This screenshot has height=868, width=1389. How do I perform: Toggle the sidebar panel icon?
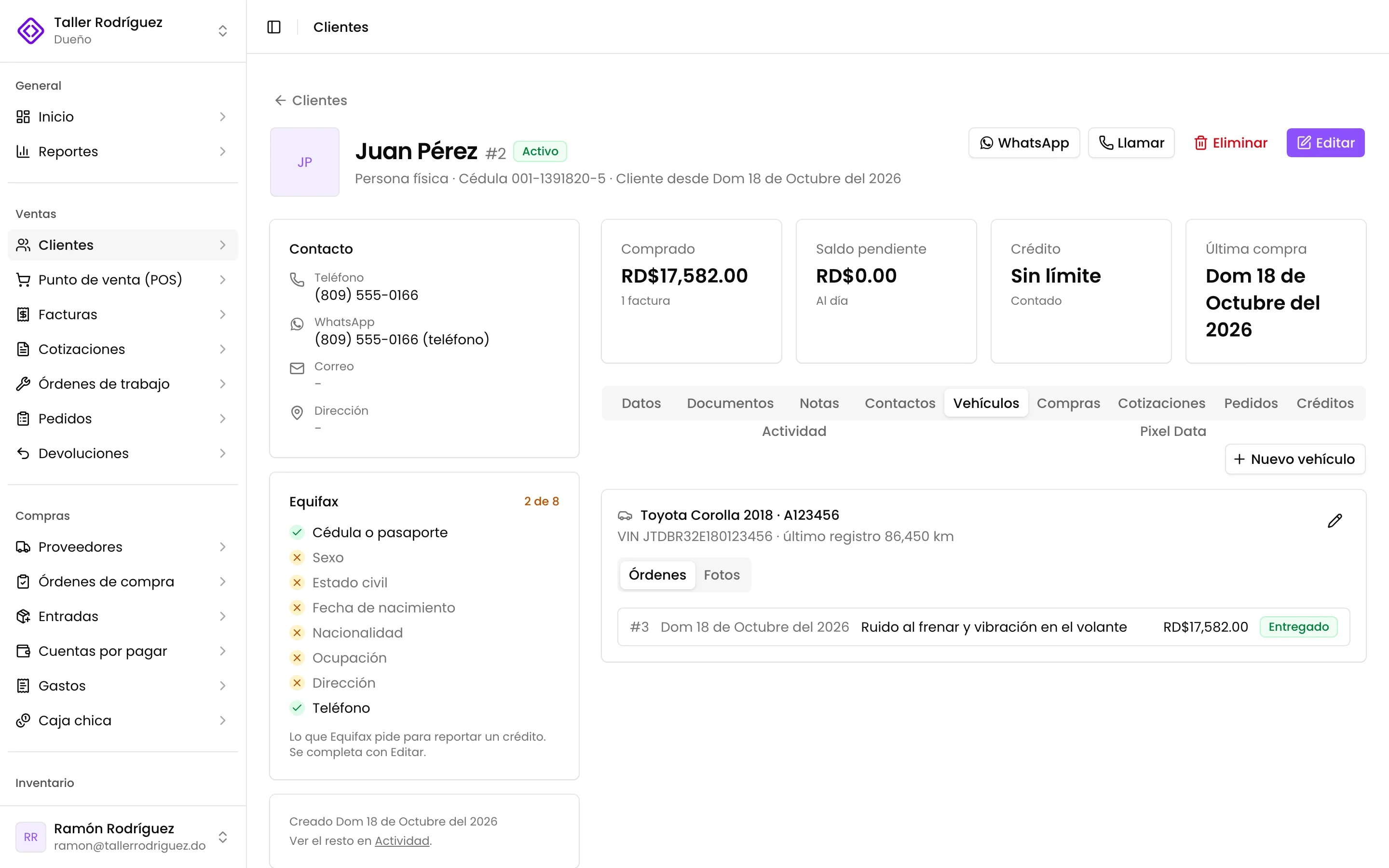tap(274, 27)
